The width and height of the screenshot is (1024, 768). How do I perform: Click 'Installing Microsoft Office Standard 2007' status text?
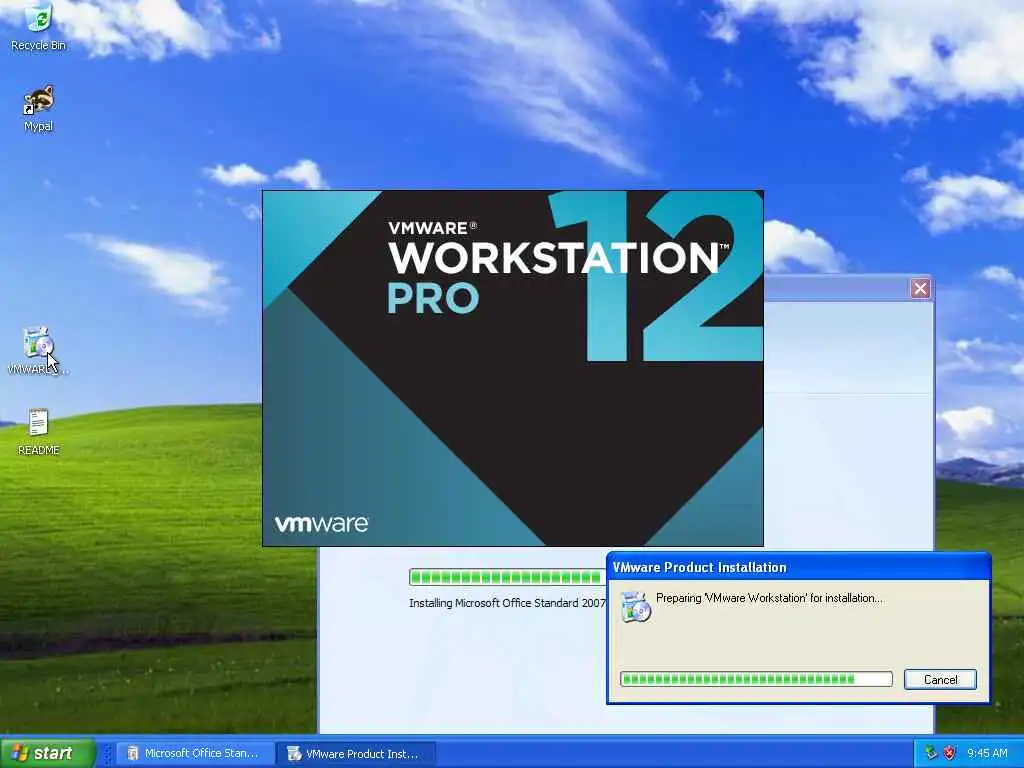coord(507,603)
